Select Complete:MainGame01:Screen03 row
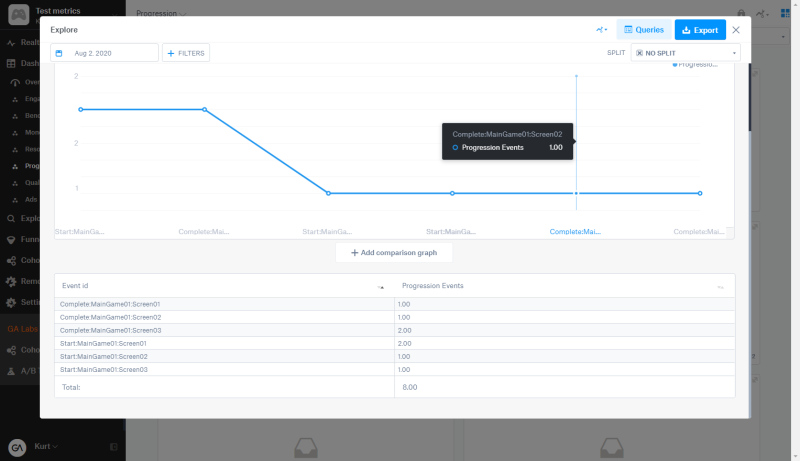 point(394,330)
